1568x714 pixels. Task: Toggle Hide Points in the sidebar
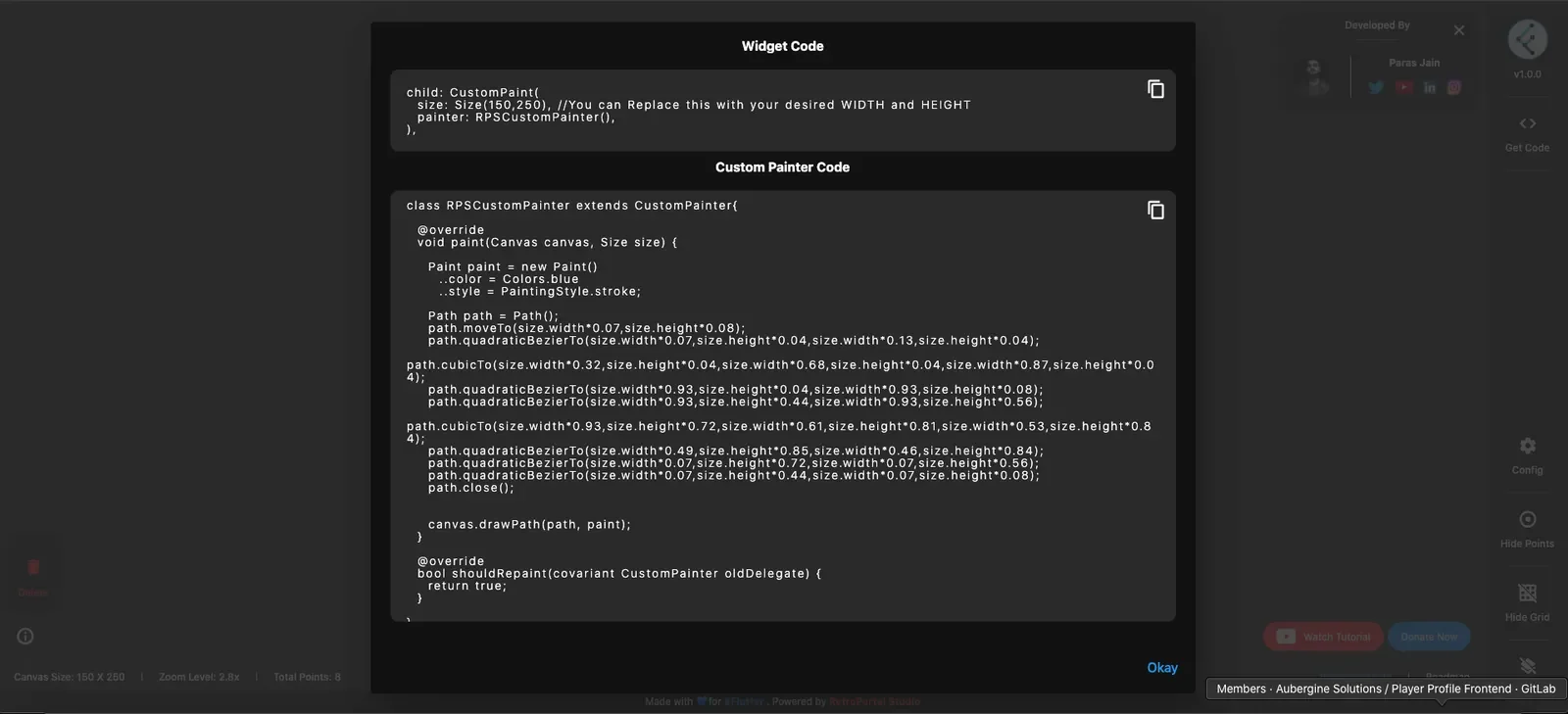[x=1527, y=529]
